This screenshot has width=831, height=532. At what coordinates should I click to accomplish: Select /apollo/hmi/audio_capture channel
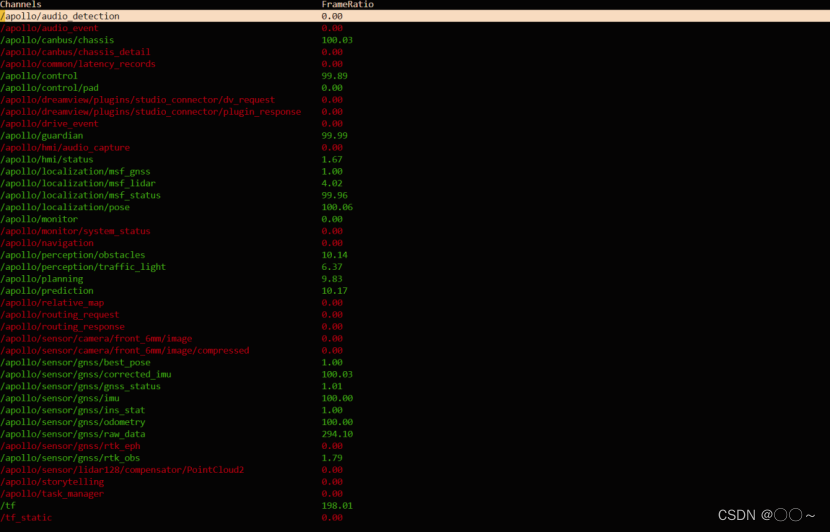[x=65, y=147]
